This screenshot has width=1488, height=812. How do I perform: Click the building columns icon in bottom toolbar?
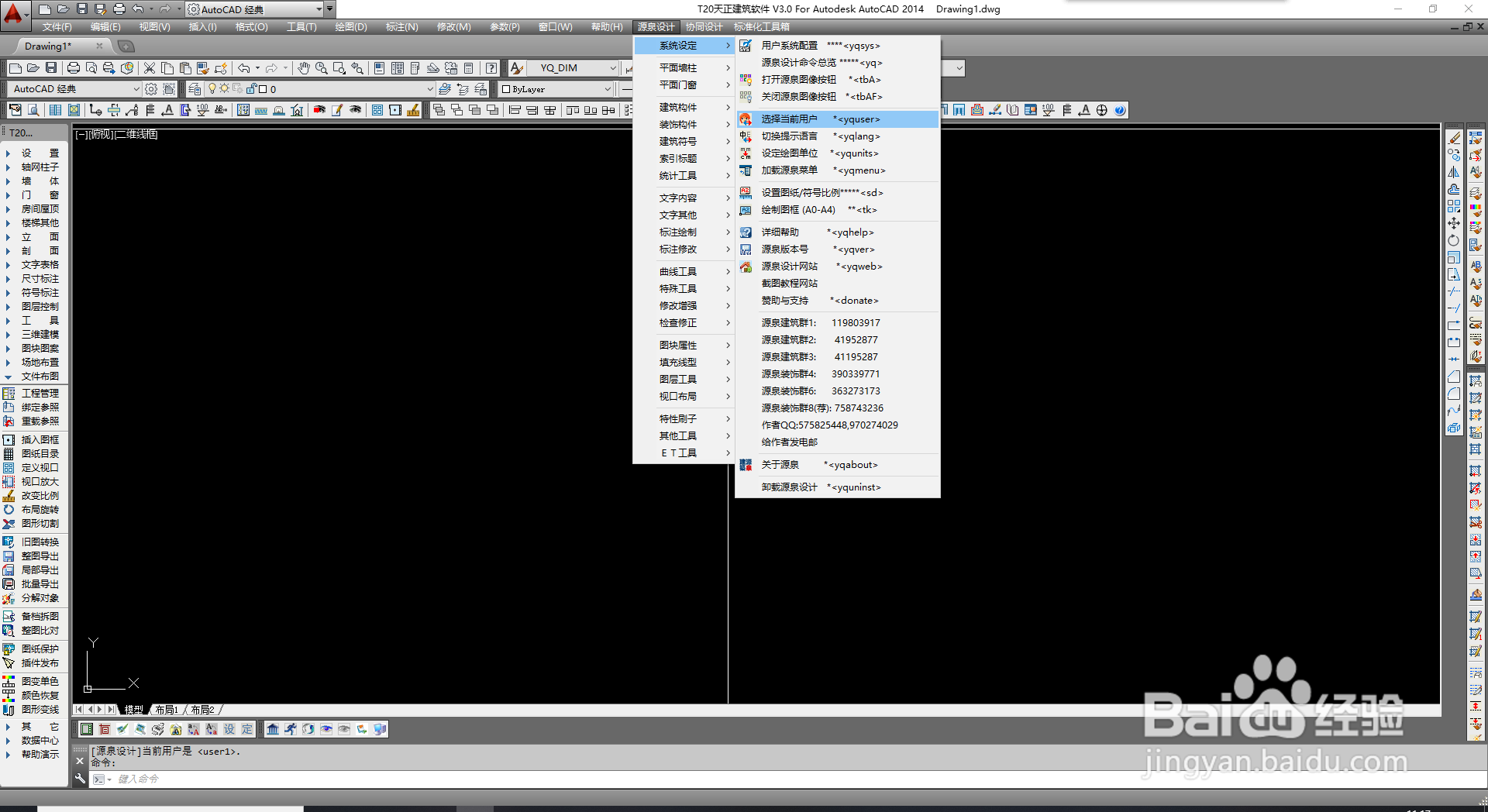point(273,729)
